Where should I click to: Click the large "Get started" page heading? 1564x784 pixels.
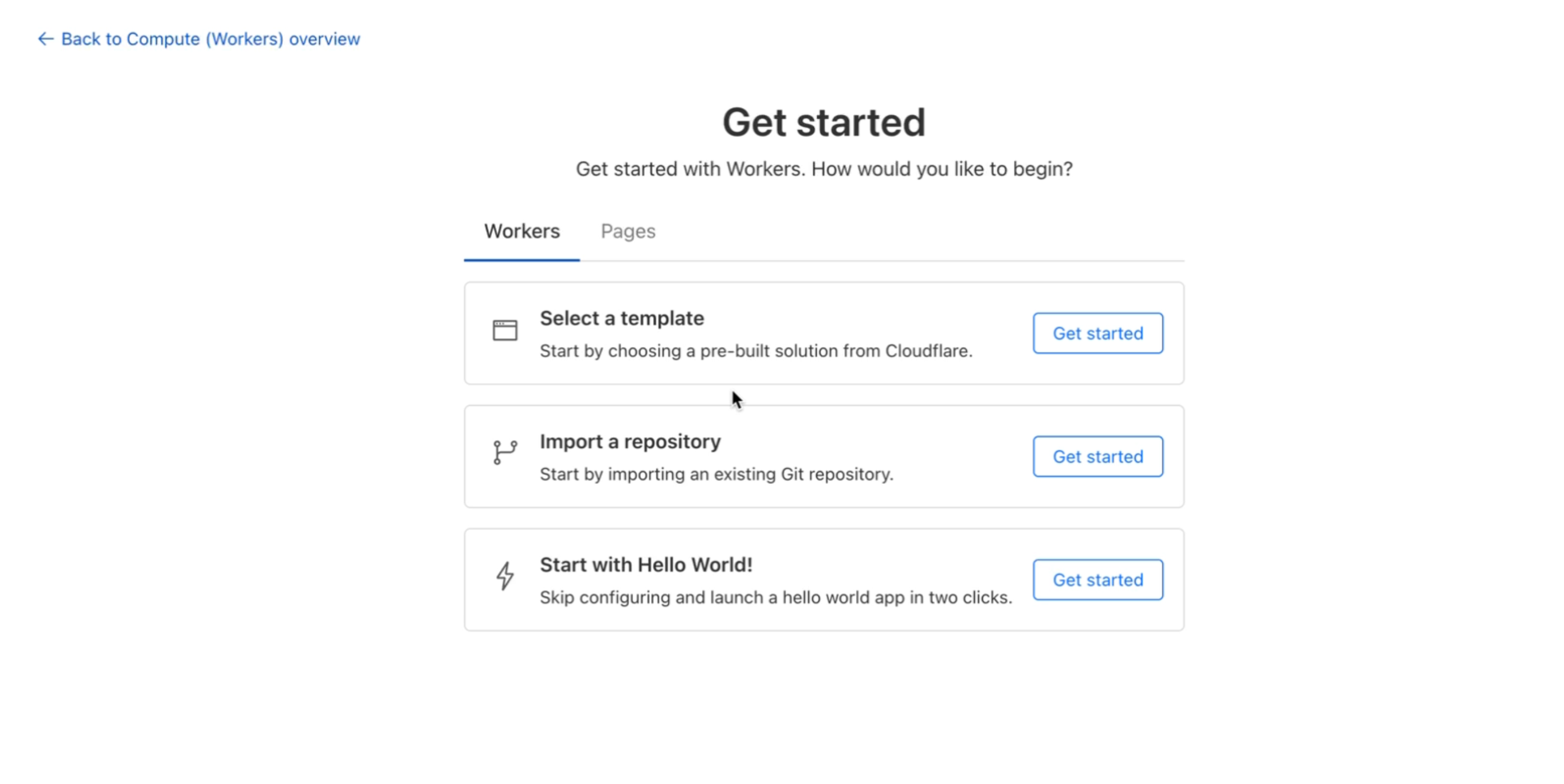(823, 123)
